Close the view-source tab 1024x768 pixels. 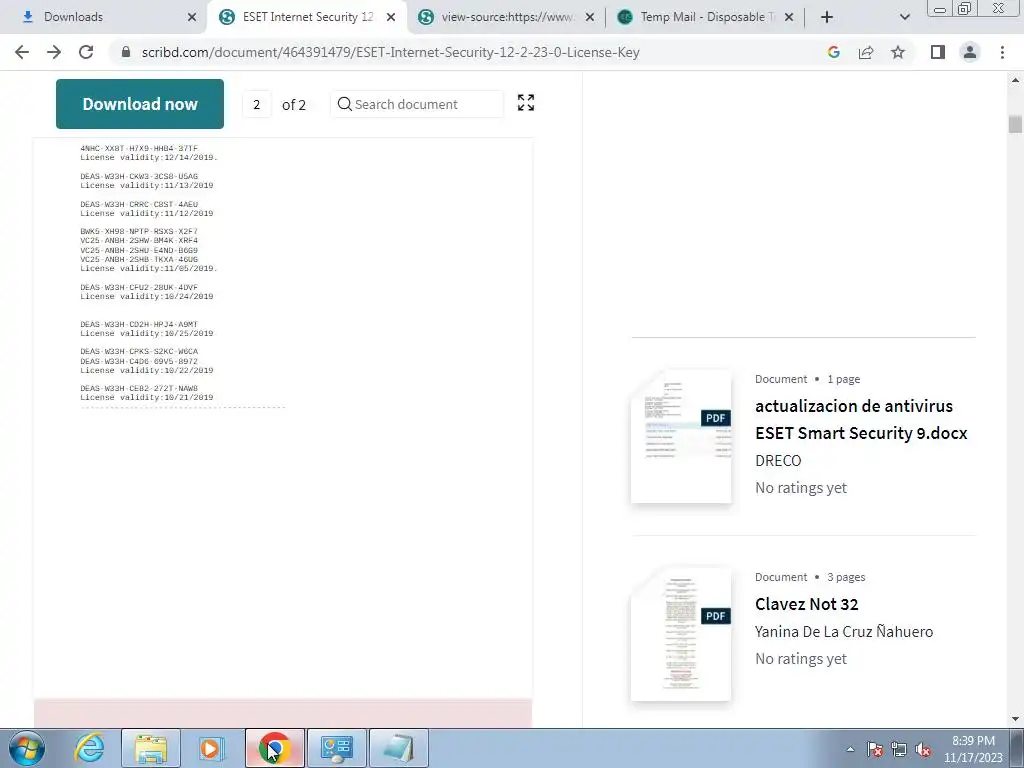(x=590, y=17)
